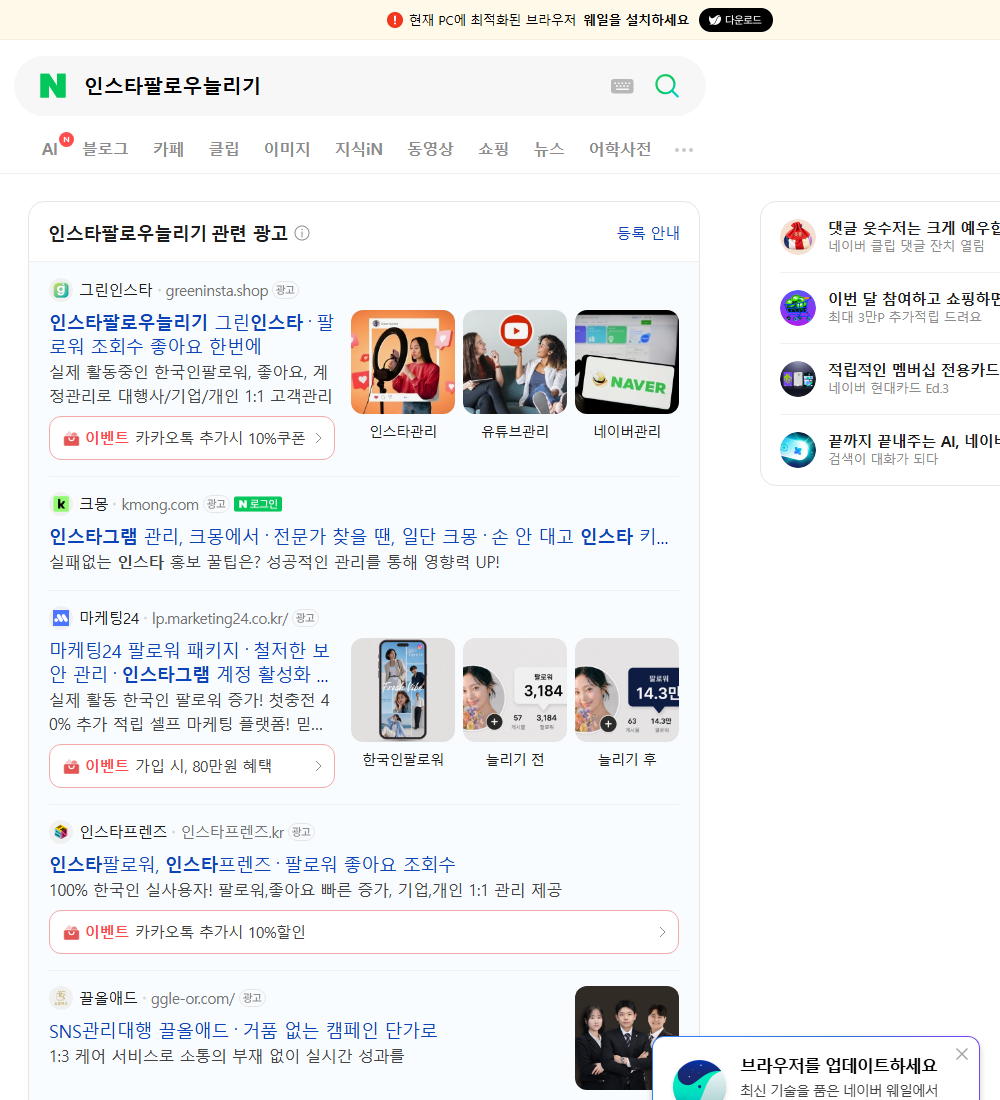This screenshot has width=1000, height=1100.
Task: Click the red warning icon in top banner
Action: click(394, 20)
